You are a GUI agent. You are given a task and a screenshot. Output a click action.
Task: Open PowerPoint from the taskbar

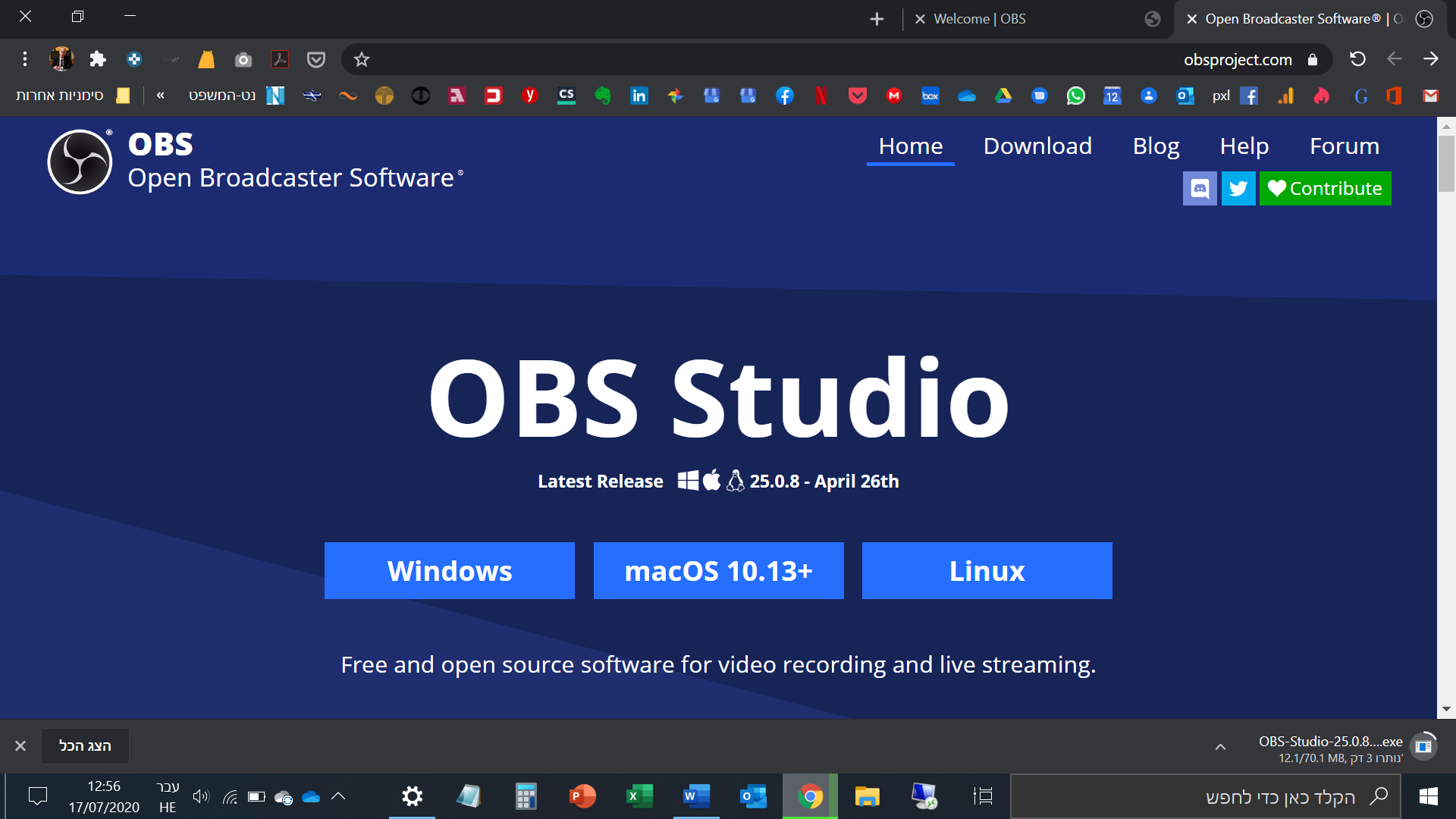click(582, 796)
